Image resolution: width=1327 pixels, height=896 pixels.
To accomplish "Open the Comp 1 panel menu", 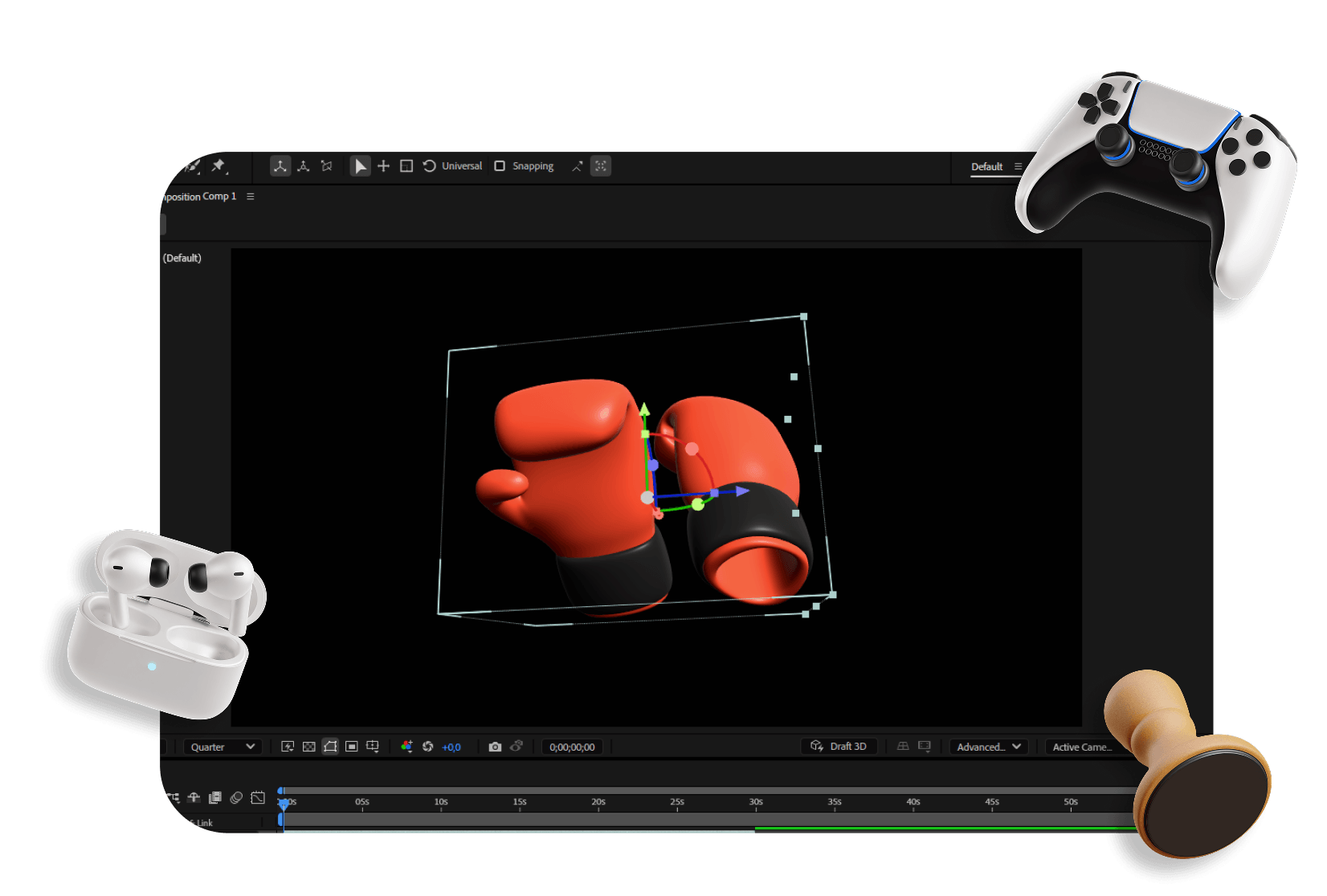I will (x=251, y=197).
